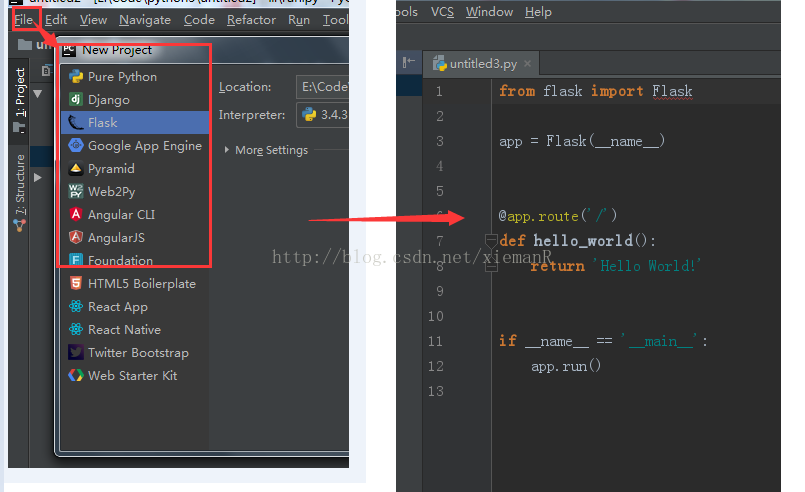Collapse the project tree down arrow
The width and height of the screenshot is (805, 492).
point(37,94)
